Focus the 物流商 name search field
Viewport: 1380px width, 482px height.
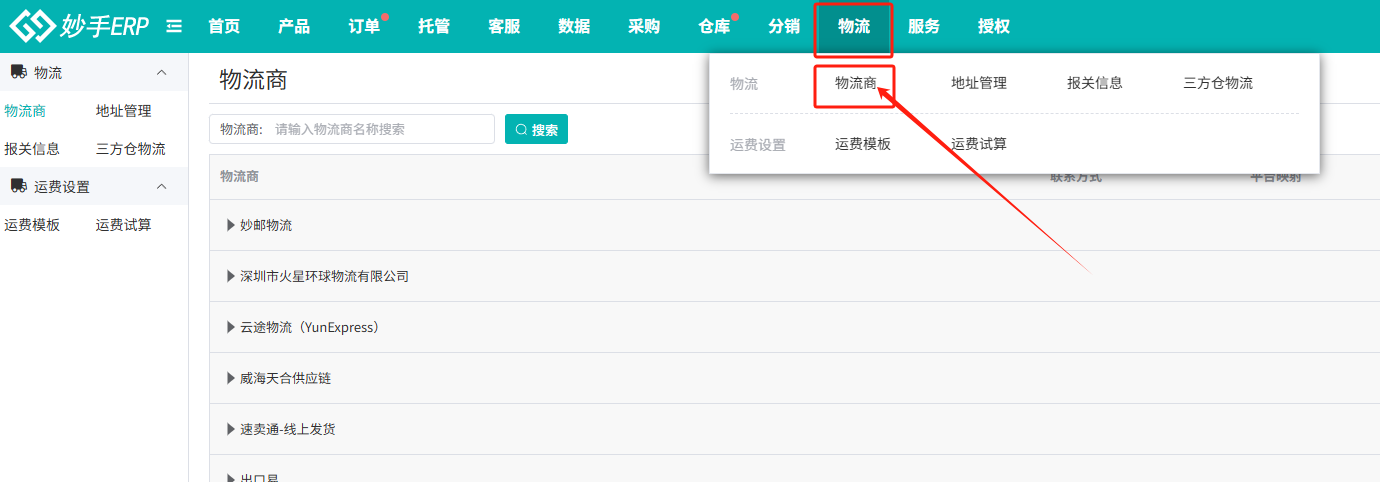[380, 129]
